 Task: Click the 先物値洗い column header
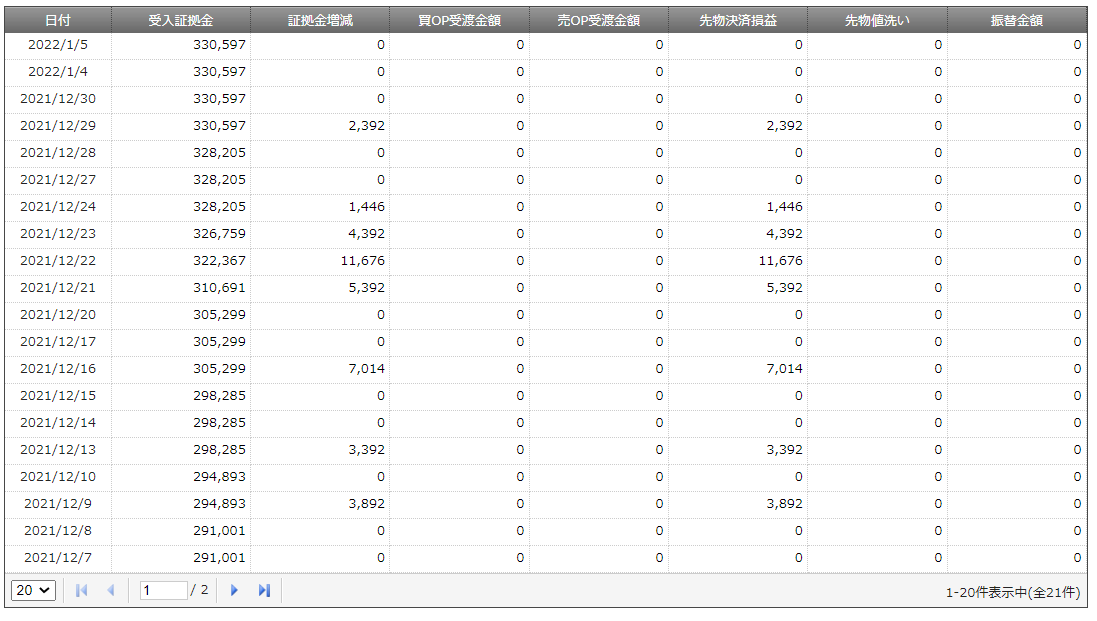[877, 20]
